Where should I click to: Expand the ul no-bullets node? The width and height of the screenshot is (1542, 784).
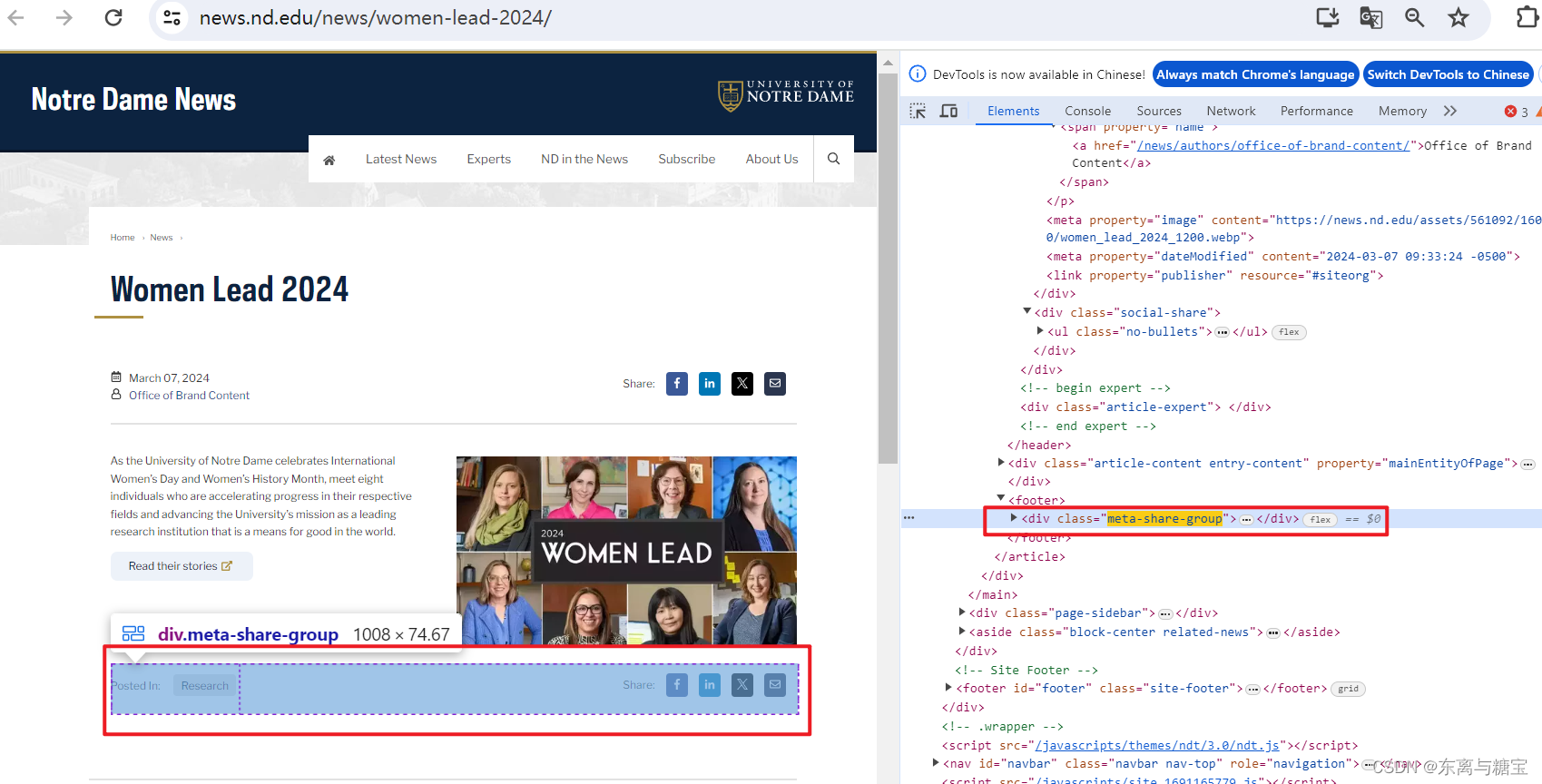point(1040,331)
